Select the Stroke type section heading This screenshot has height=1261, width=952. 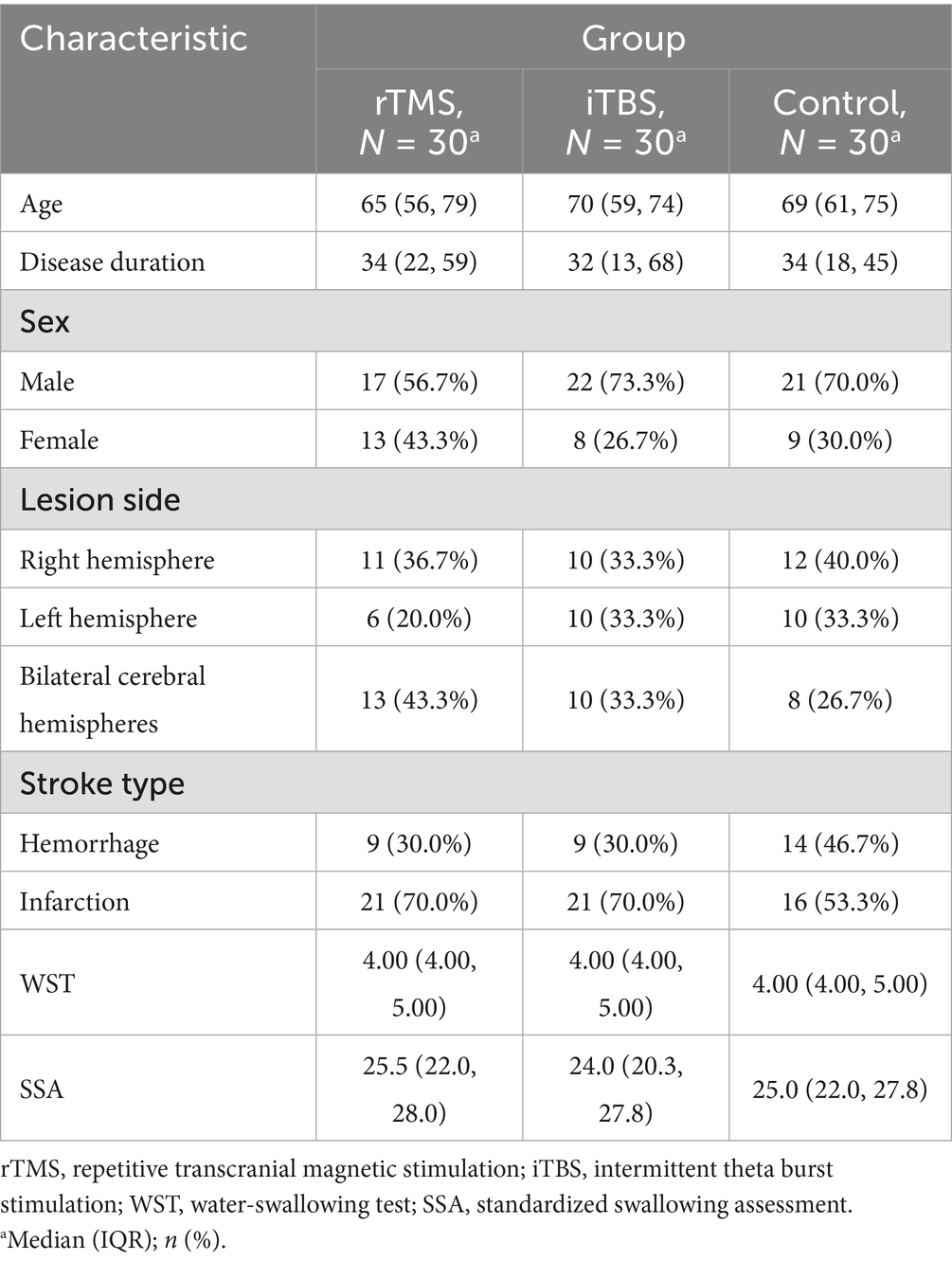point(101,784)
